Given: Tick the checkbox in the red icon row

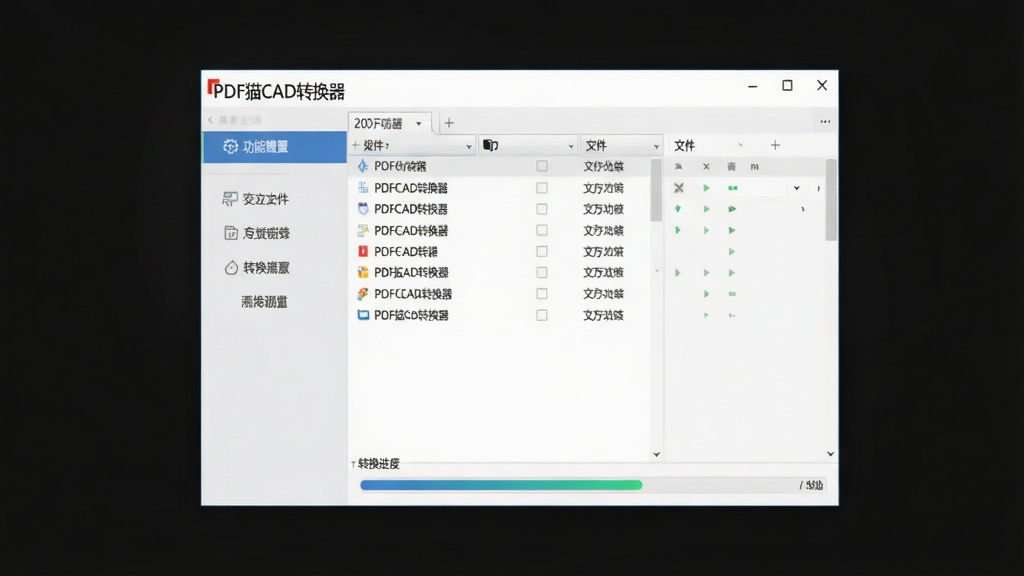Looking at the screenshot, I should pos(542,251).
